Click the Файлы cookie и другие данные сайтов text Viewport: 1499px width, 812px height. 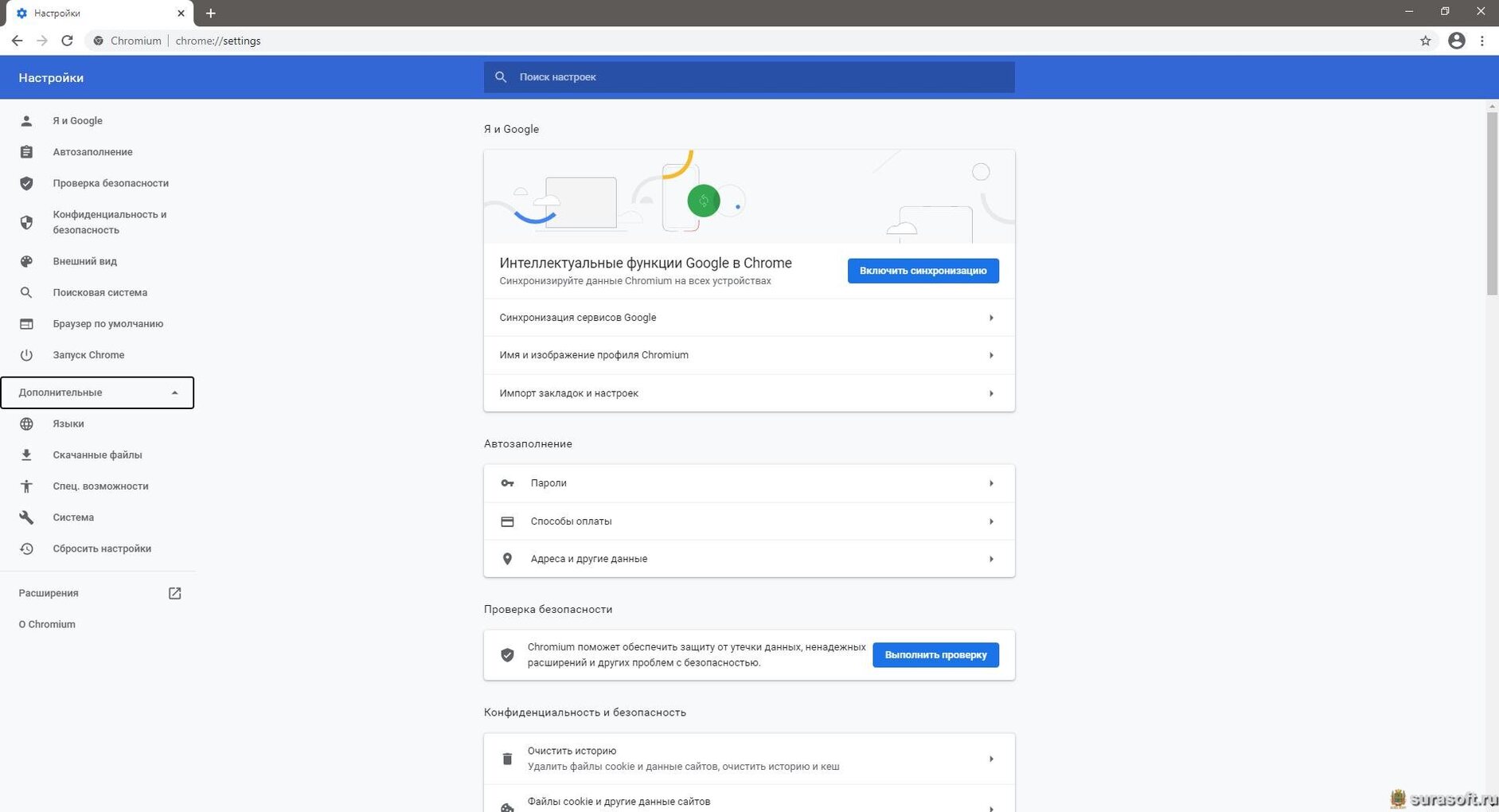tap(619, 802)
